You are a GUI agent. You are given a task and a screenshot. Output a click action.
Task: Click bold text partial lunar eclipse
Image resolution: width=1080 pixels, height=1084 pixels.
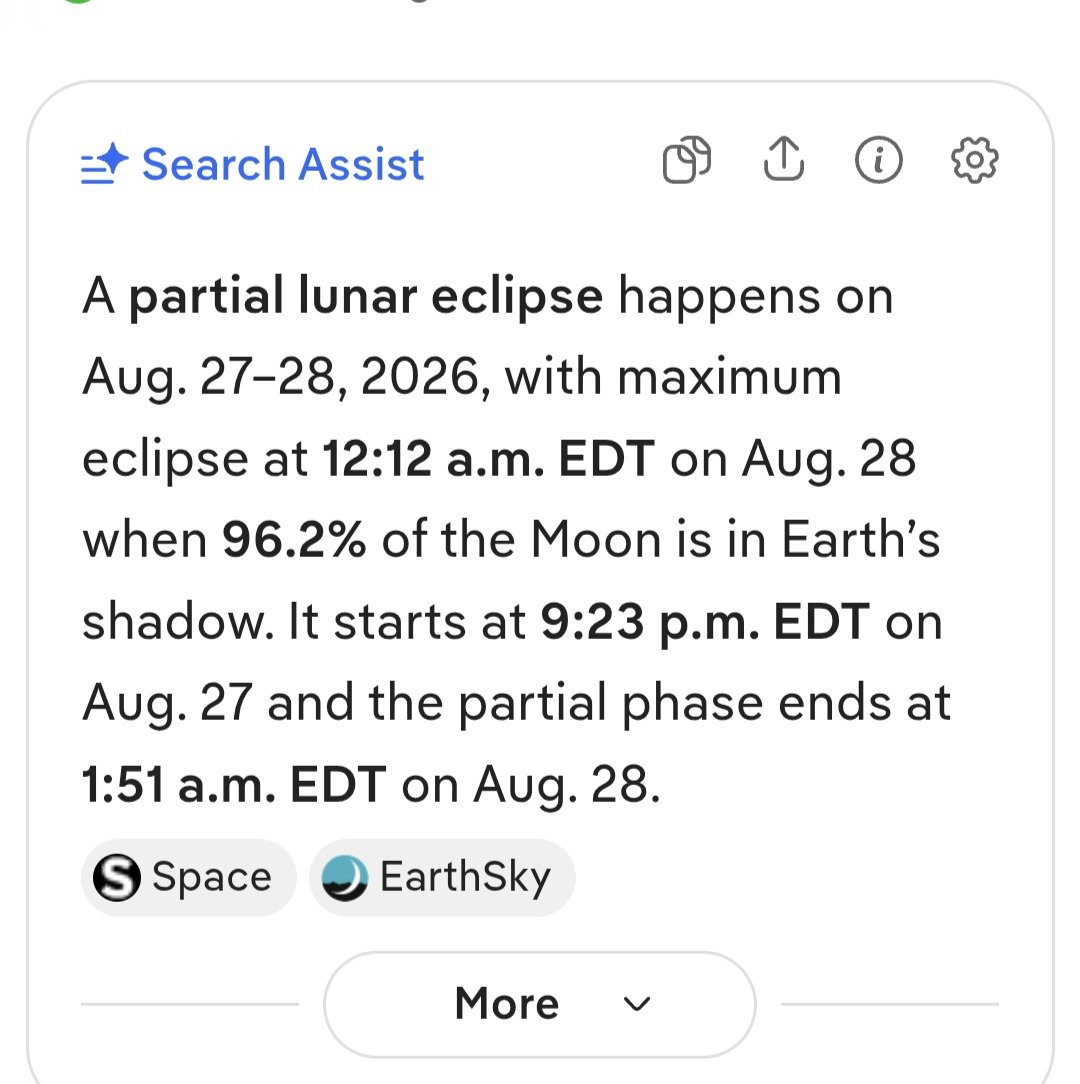point(366,297)
